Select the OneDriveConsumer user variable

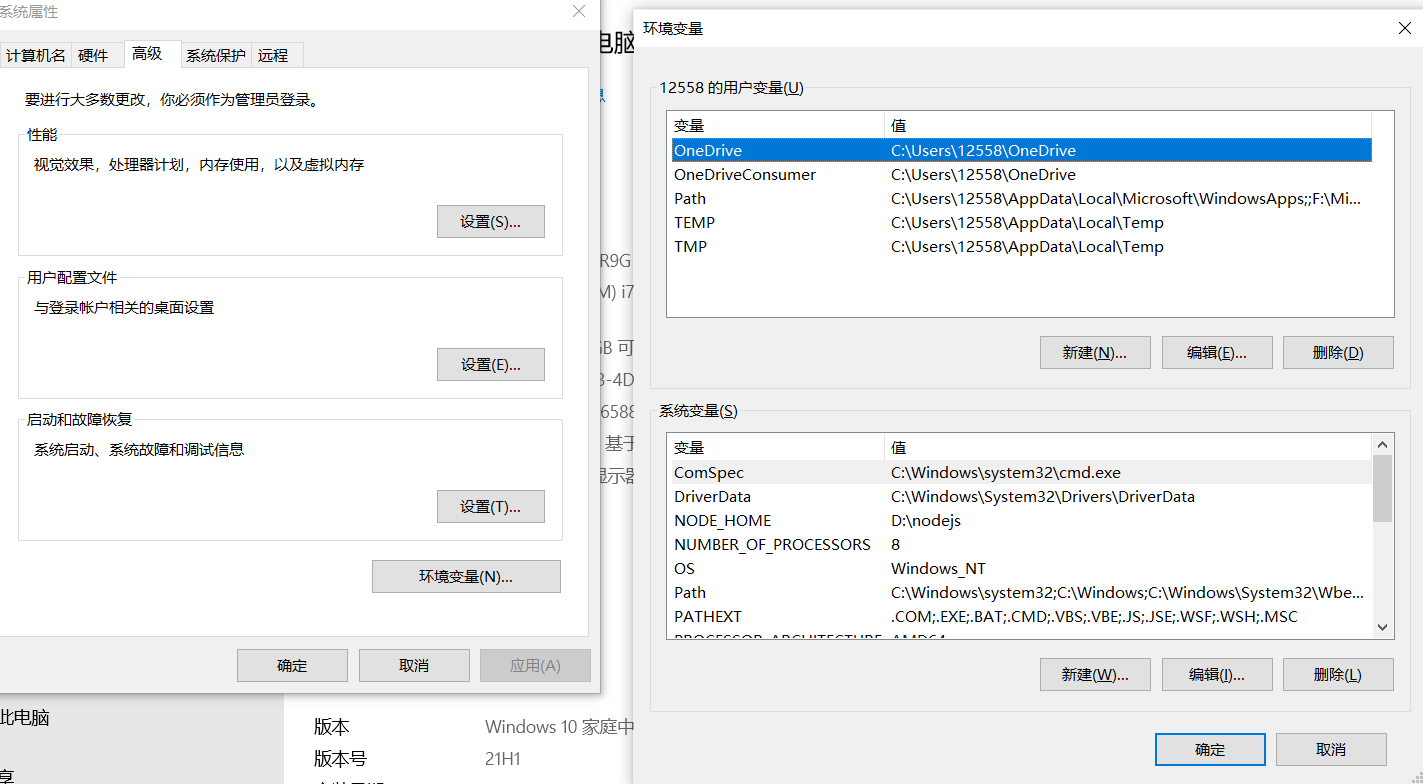point(1021,175)
